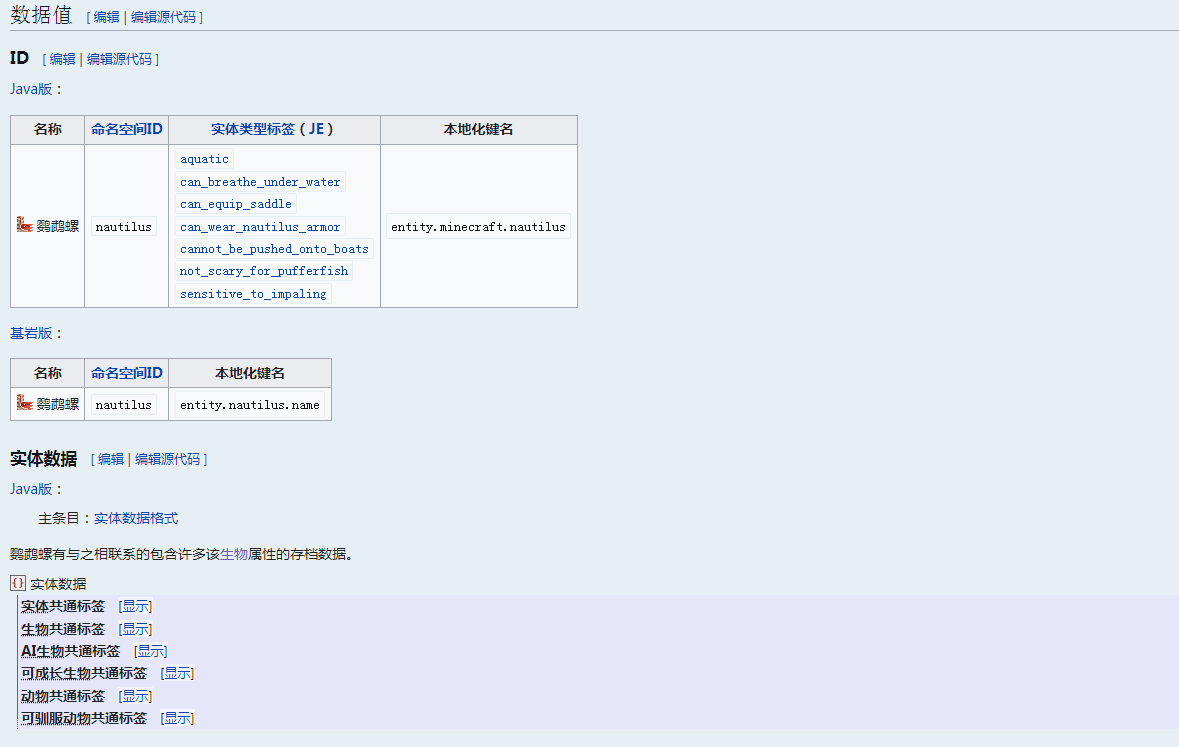Screen dimensions: 1179x747
Task: Show the 可成长生物共通标签 contents
Action: point(176,672)
